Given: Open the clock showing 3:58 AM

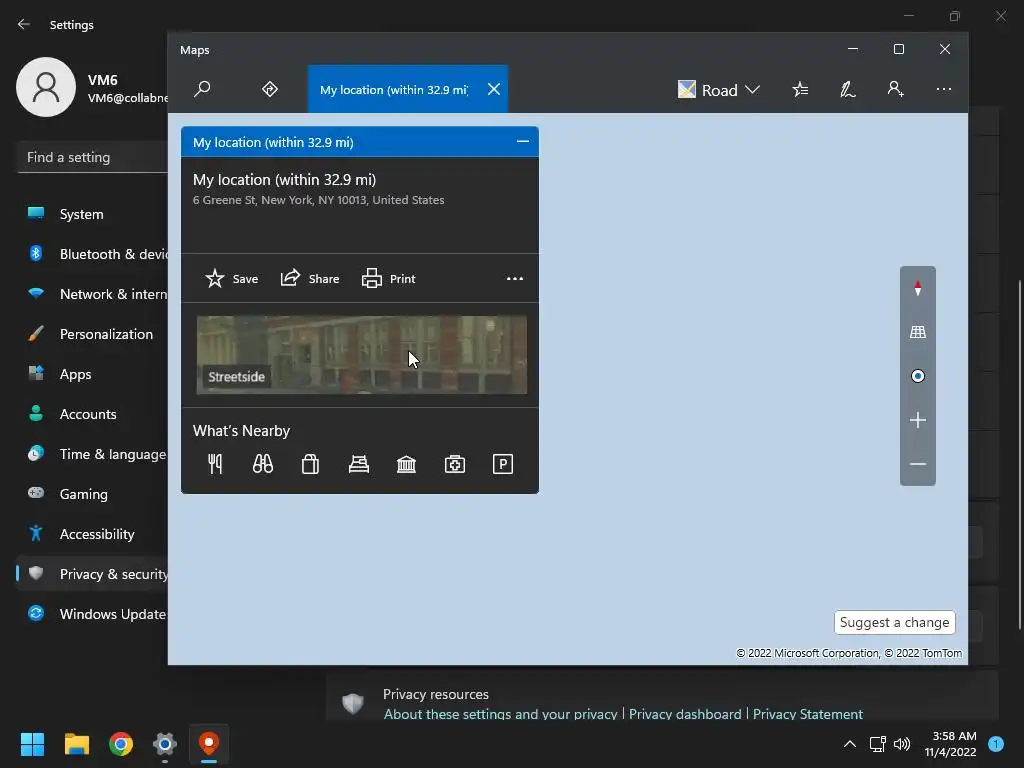Looking at the screenshot, I should click(951, 744).
